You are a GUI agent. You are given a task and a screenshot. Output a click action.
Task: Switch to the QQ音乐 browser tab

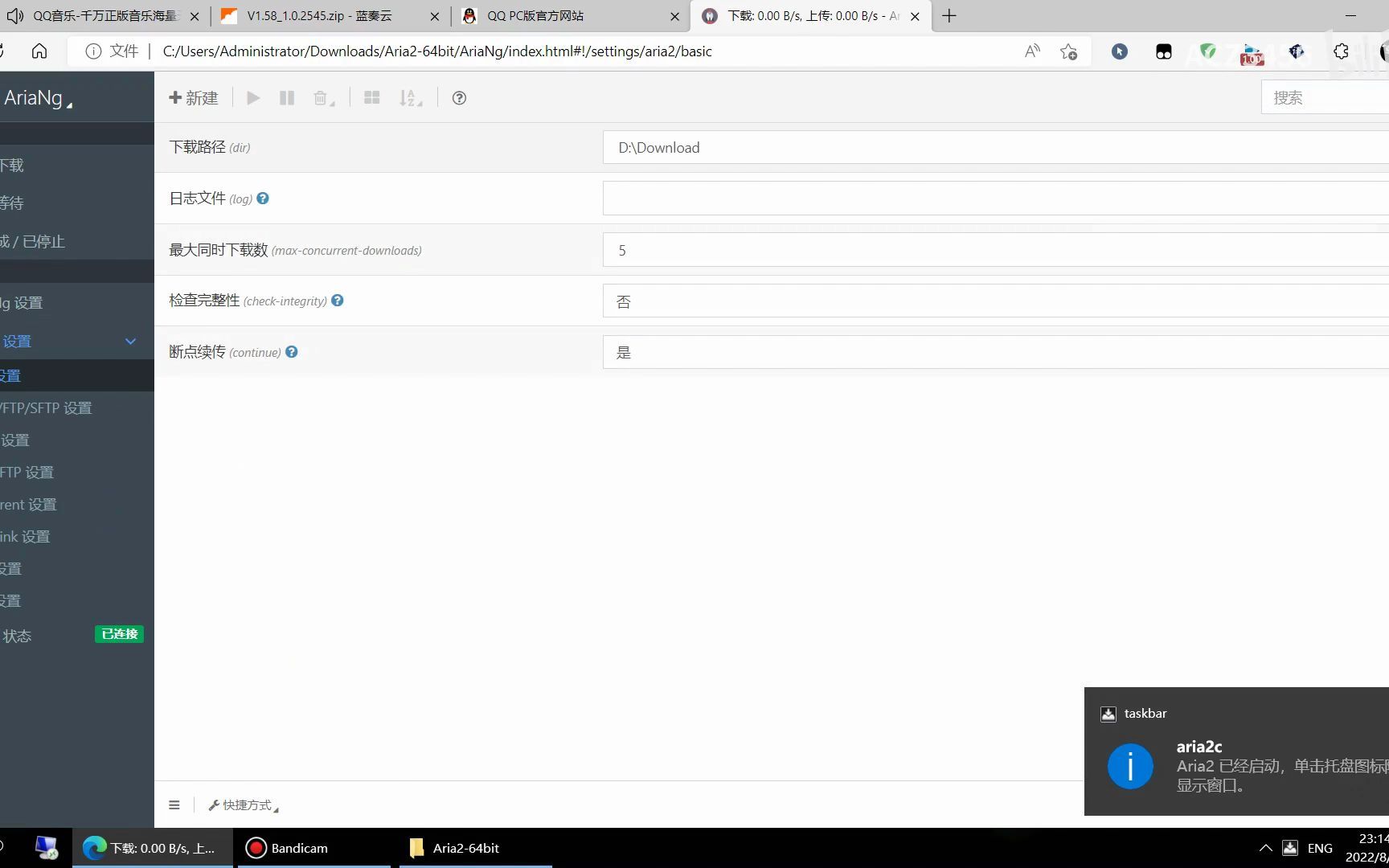click(104, 16)
